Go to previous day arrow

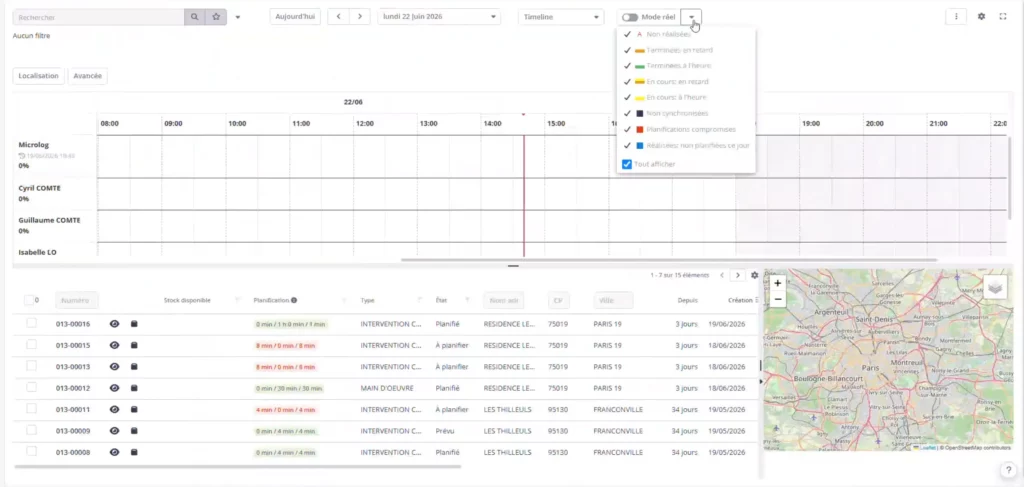pos(338,17)
